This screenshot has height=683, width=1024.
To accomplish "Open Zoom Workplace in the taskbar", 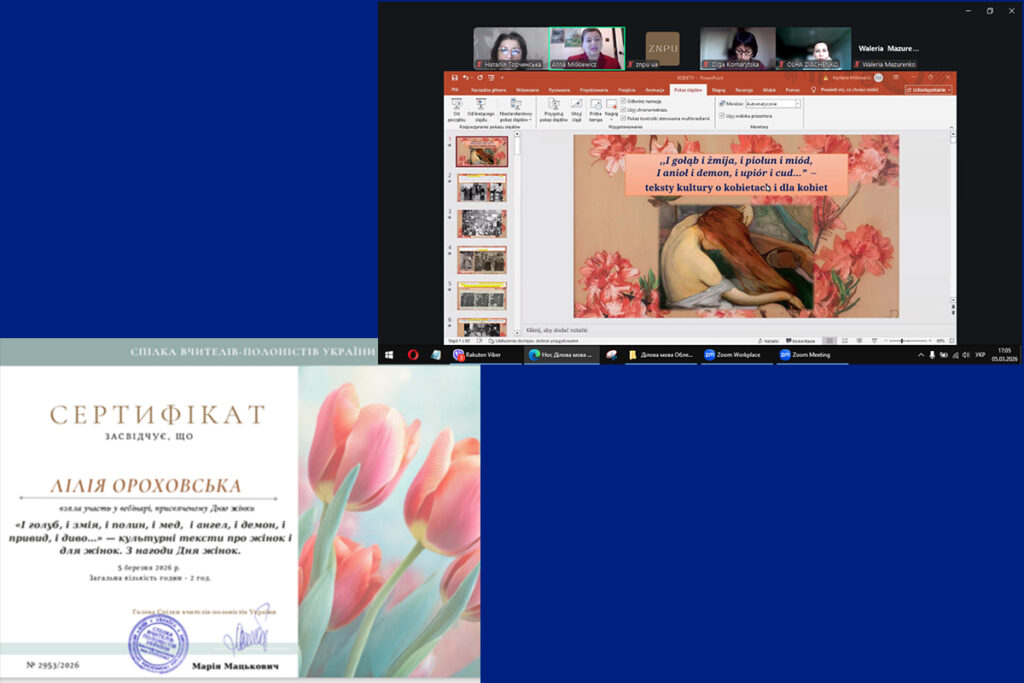I will pyautogui.click(x=732, y=354).
